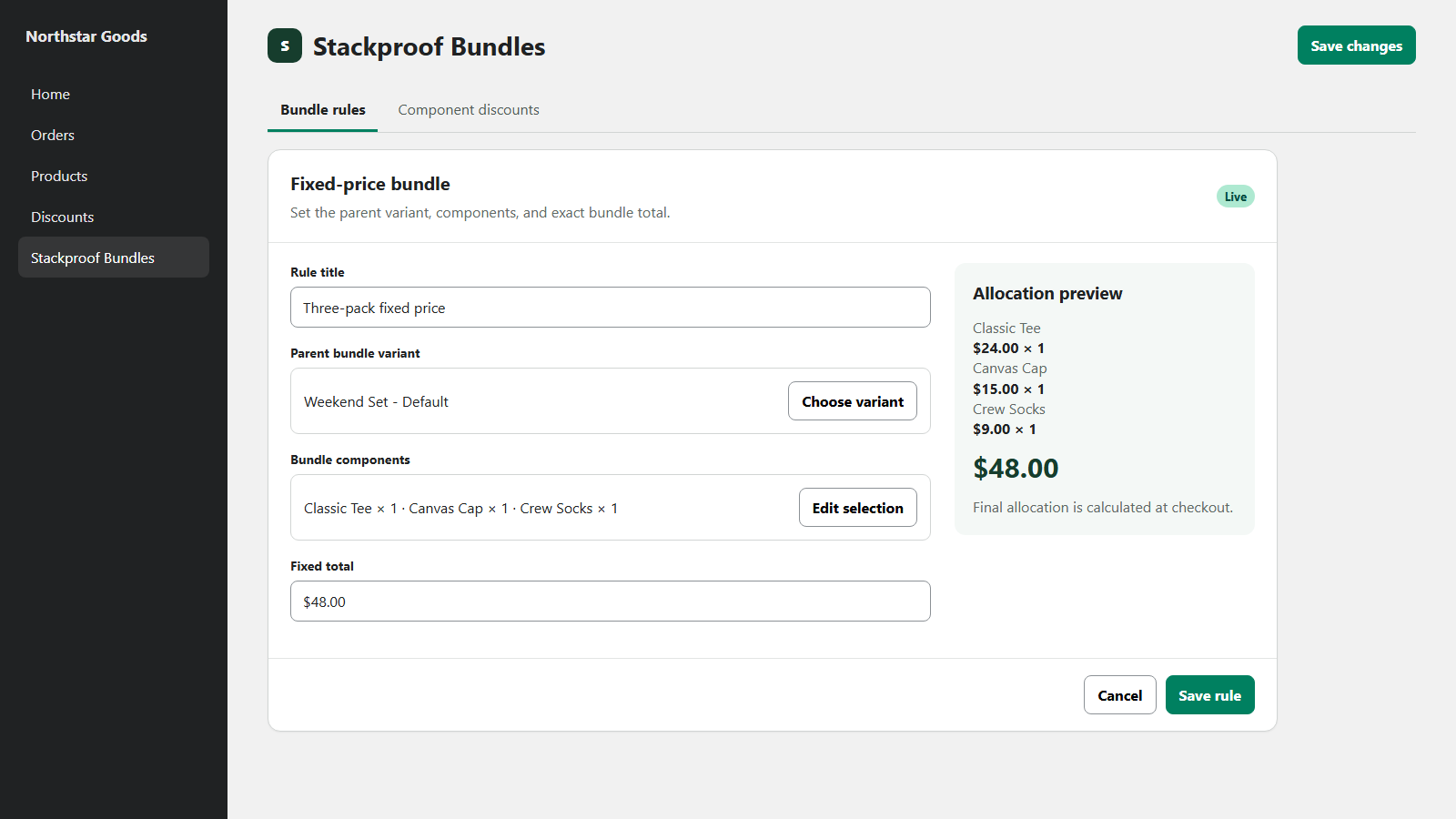The image size is (1456, 819).
Task: Open Products in the sidebar
Action: 114,176
